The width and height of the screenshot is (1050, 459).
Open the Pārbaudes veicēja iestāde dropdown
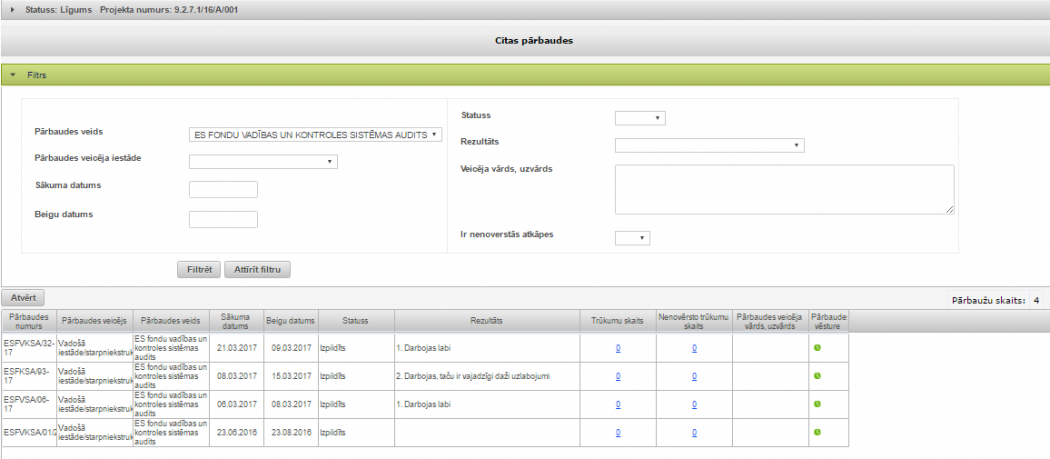point(263,161)
